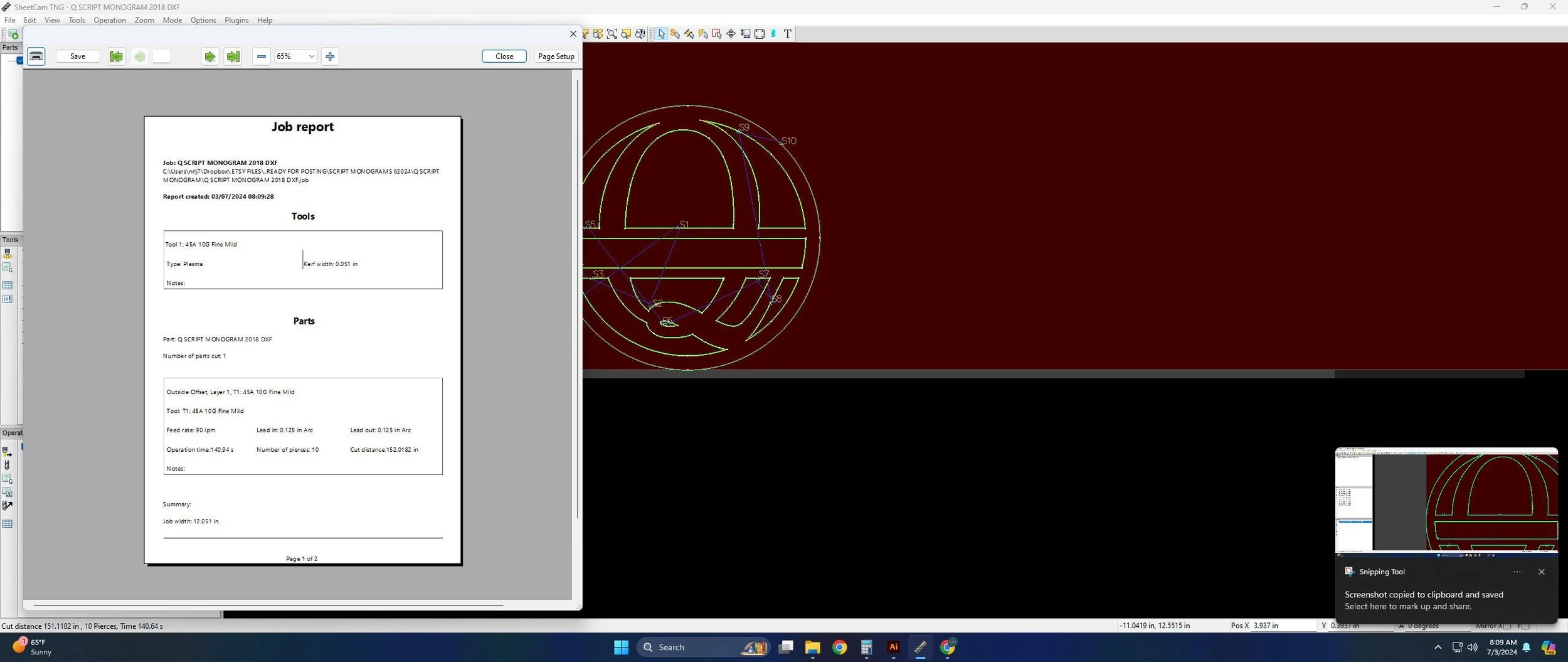
Task: Click the code snippet G icon in Tools panel
Action: 8,268
